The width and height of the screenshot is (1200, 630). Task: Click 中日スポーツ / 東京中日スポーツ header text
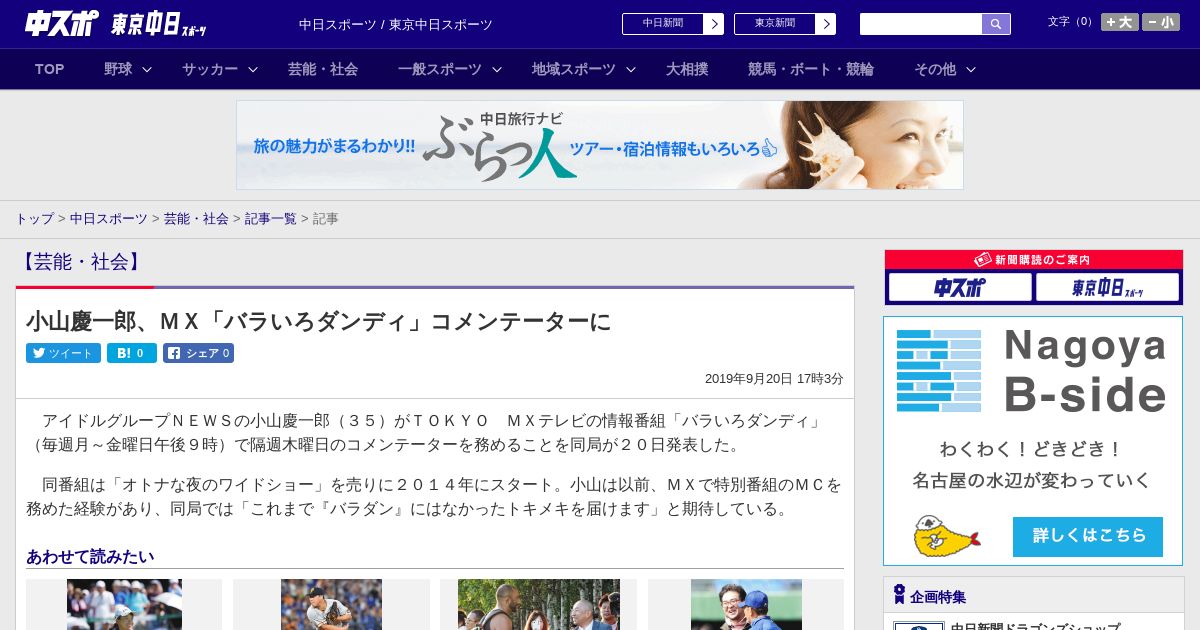(396, 24)
